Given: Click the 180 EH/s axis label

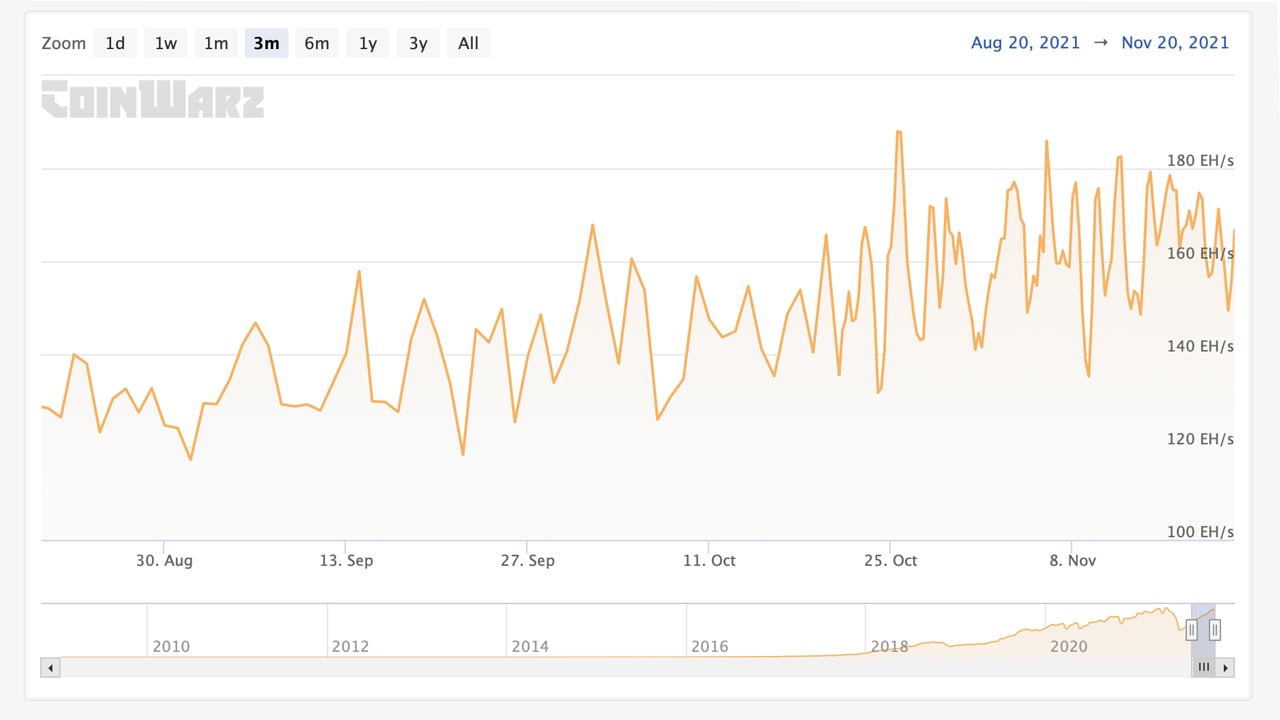Looking at the screenshot, I should (x=1200, y=161).
